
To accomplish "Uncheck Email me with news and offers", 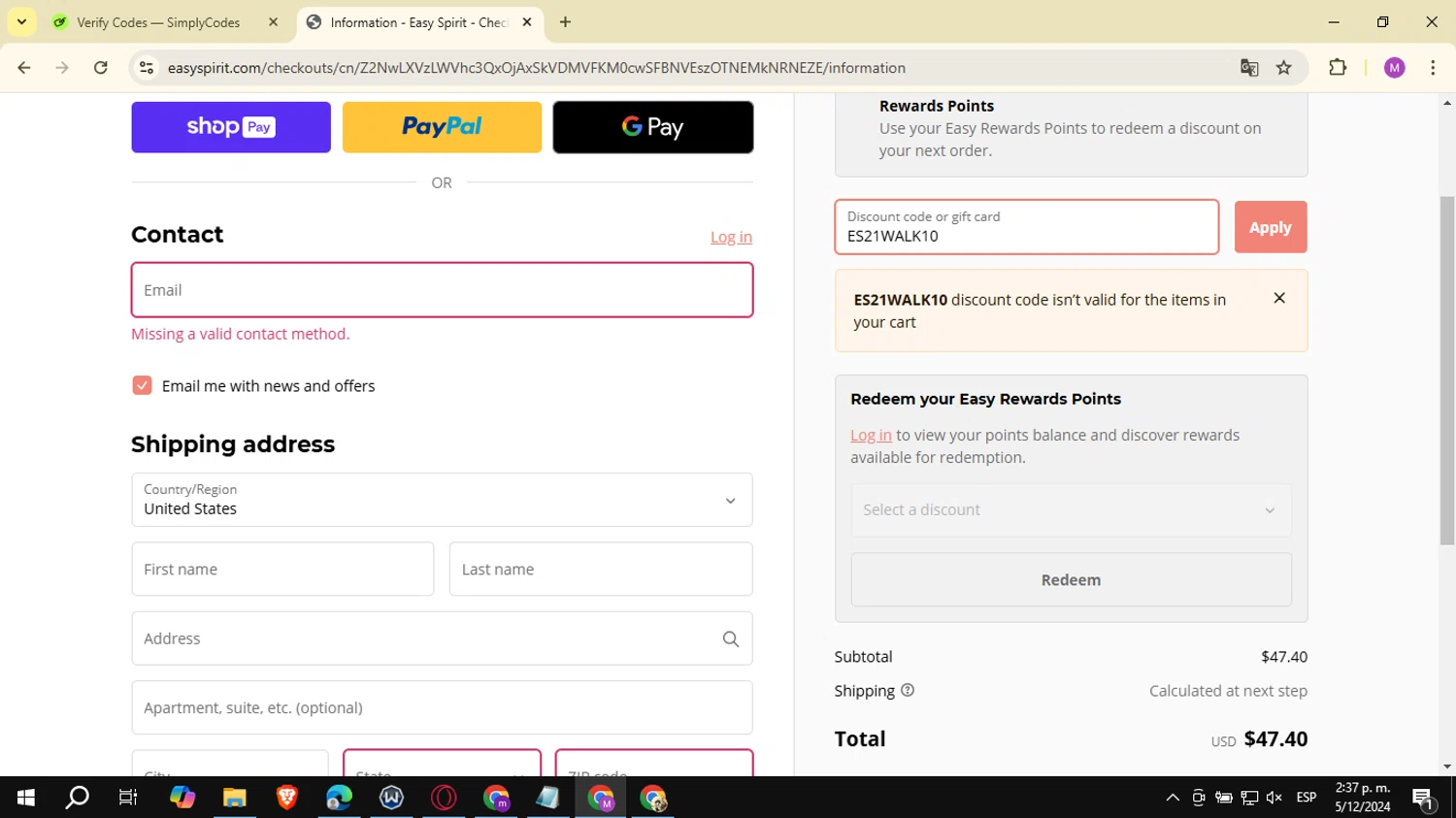I will (x=142, y=385).
